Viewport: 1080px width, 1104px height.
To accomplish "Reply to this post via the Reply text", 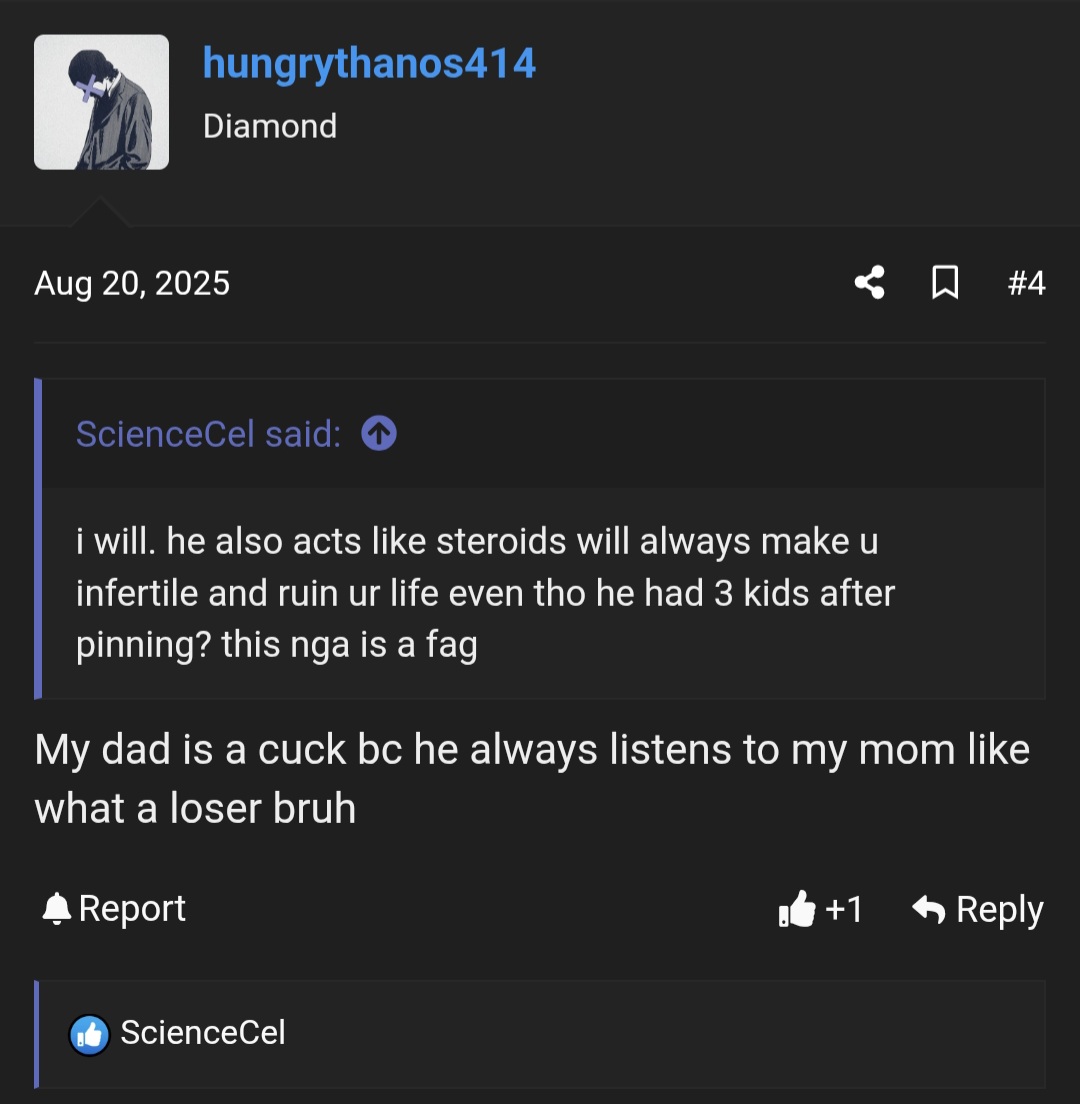I will [x=999, y=910].
